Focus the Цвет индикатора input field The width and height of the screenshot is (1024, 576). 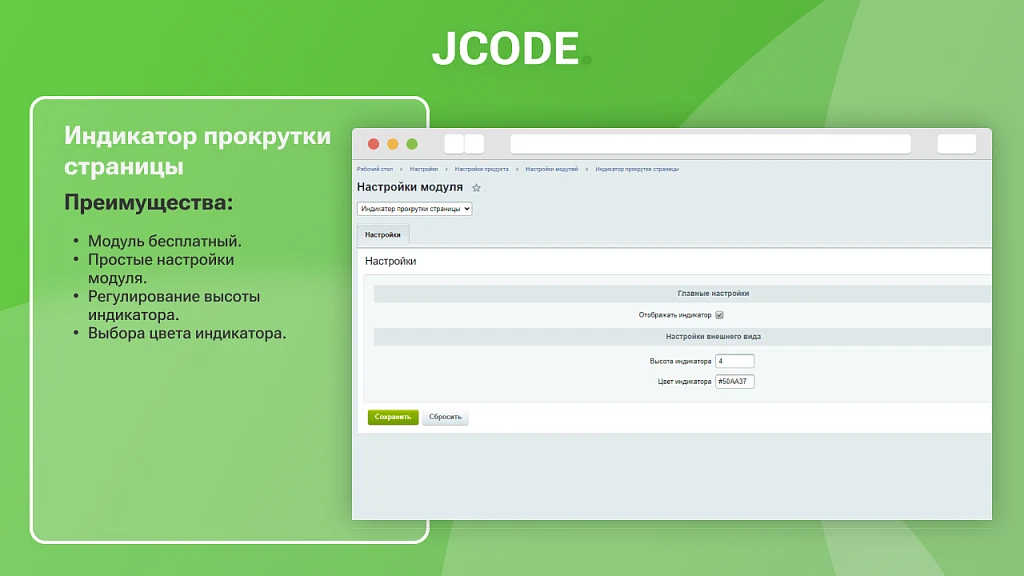click(x=735, y=381)
